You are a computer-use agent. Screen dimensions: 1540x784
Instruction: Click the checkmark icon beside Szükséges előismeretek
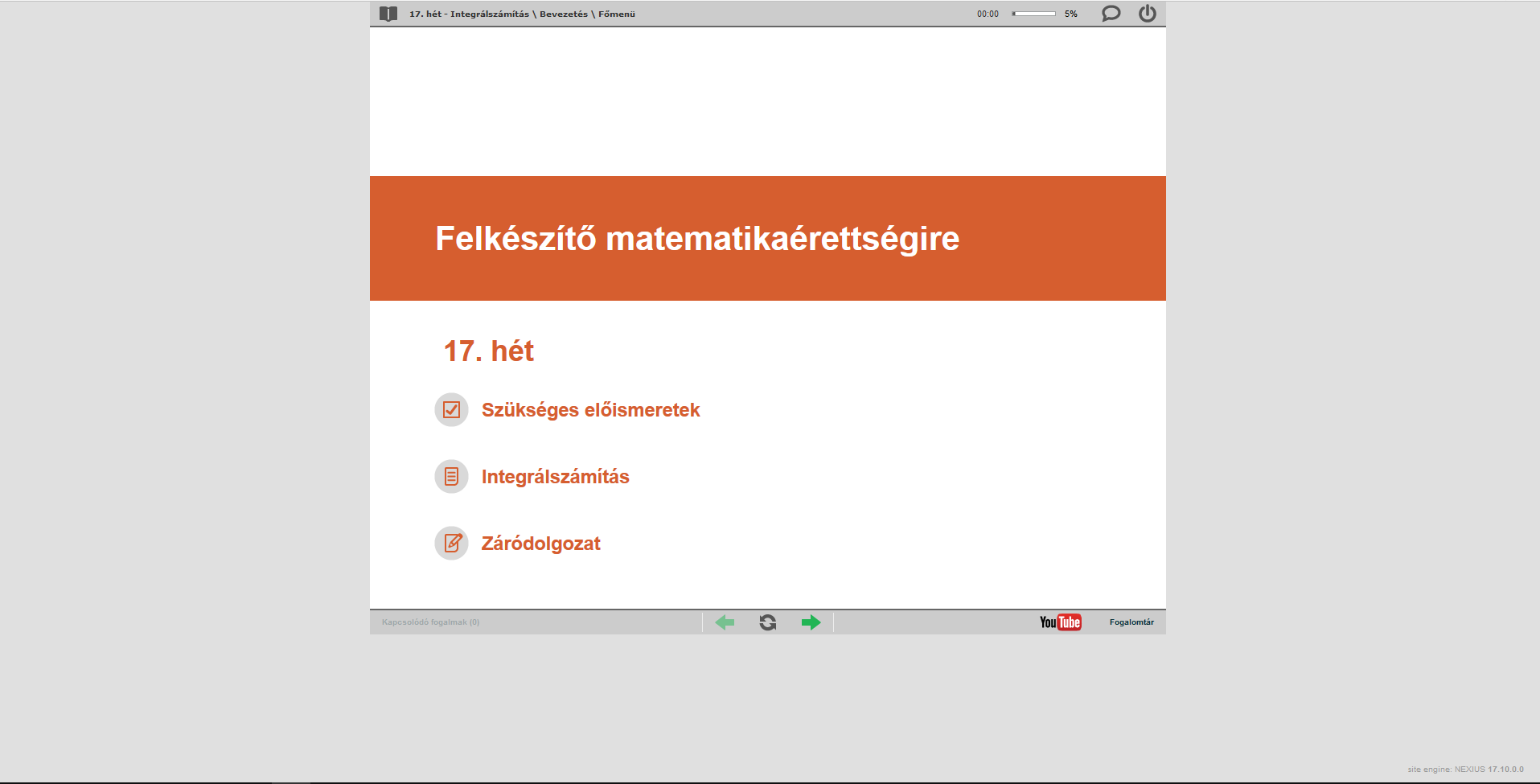[451, 410]
